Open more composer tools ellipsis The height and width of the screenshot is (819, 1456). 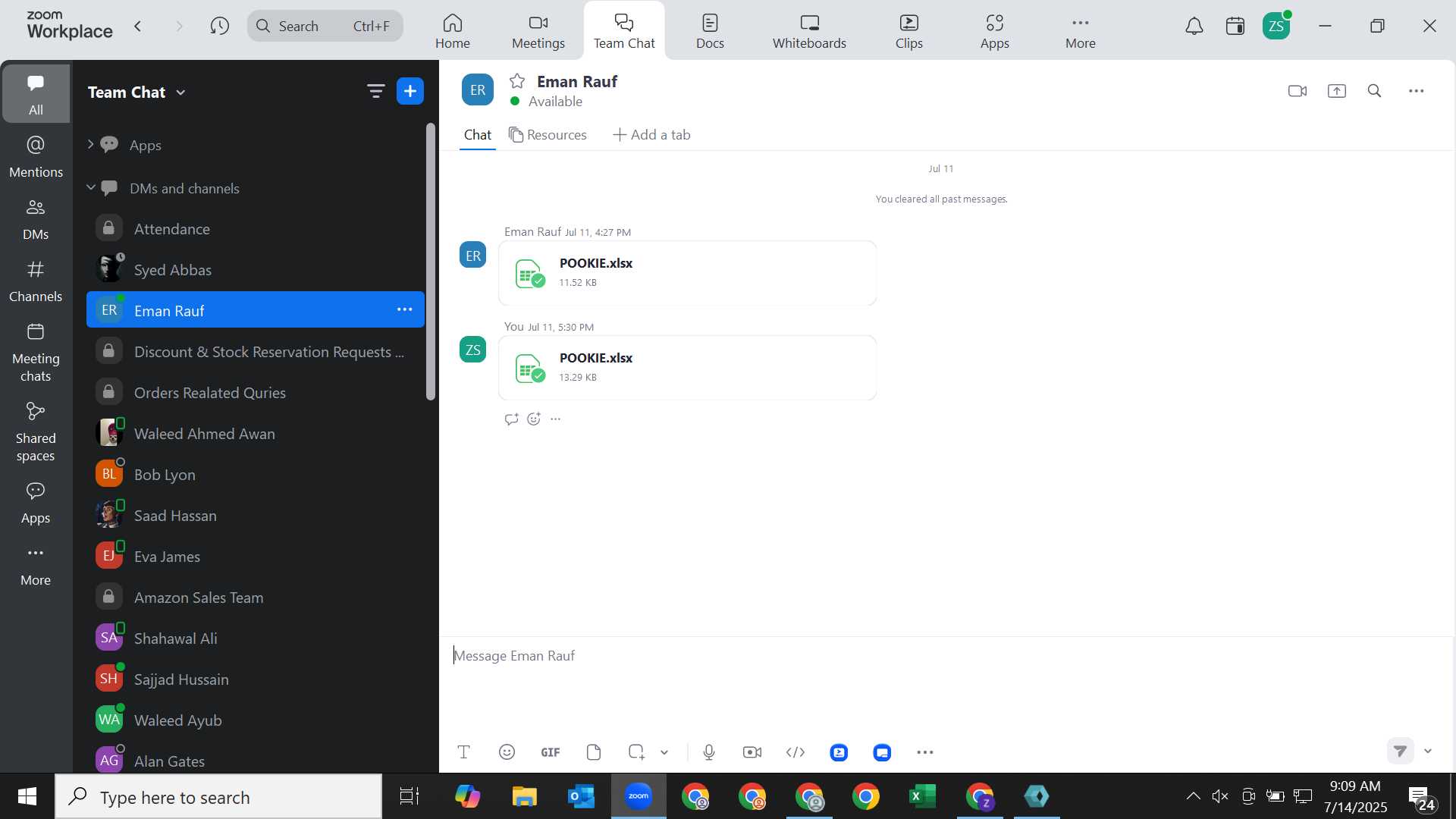pyautogui.click(x=925, y=752)
